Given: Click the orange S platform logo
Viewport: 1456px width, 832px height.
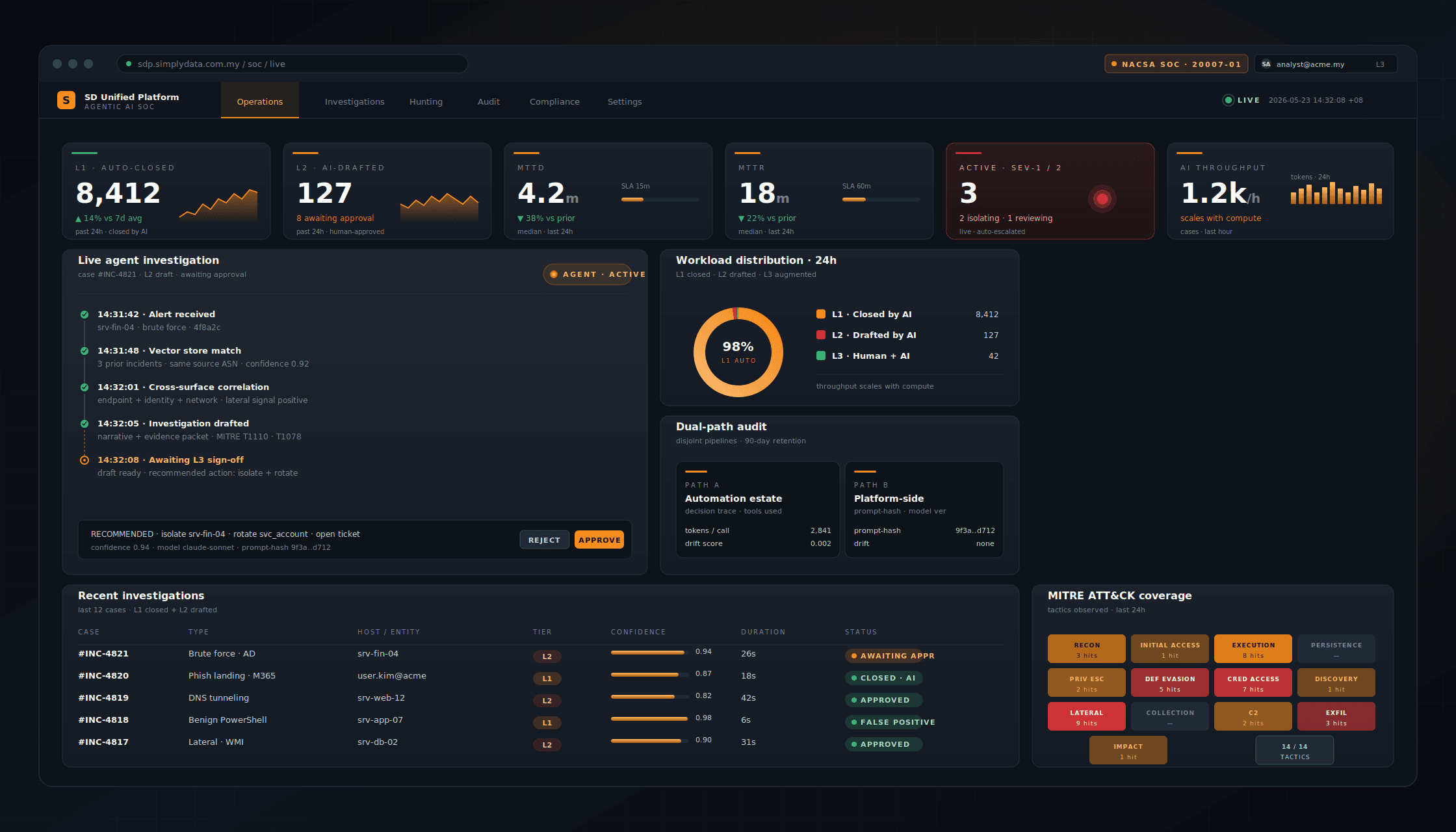Looking at the screenshot, I should (x=66, y=100).
